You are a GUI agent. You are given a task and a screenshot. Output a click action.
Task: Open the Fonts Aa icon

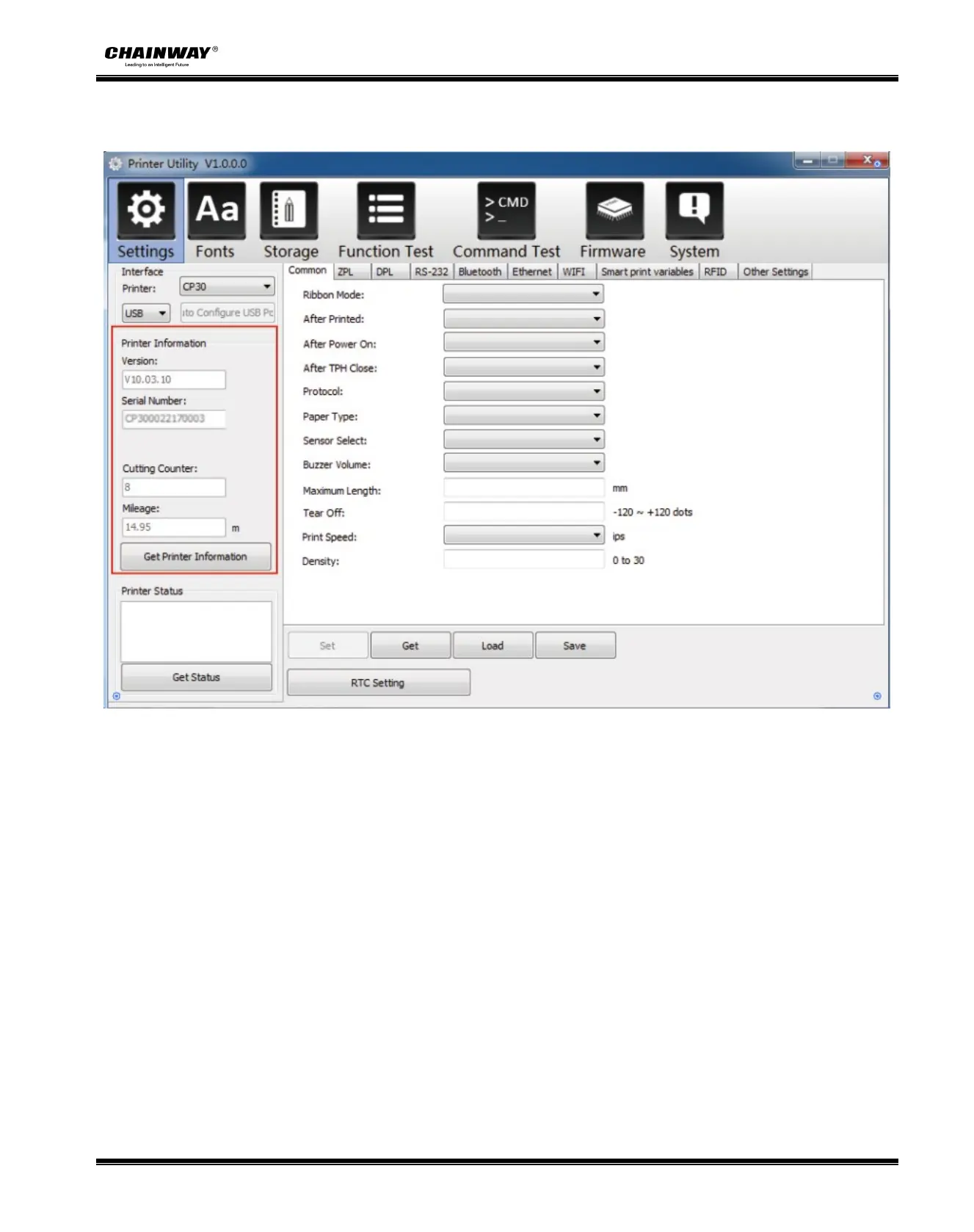click(217, 211)
